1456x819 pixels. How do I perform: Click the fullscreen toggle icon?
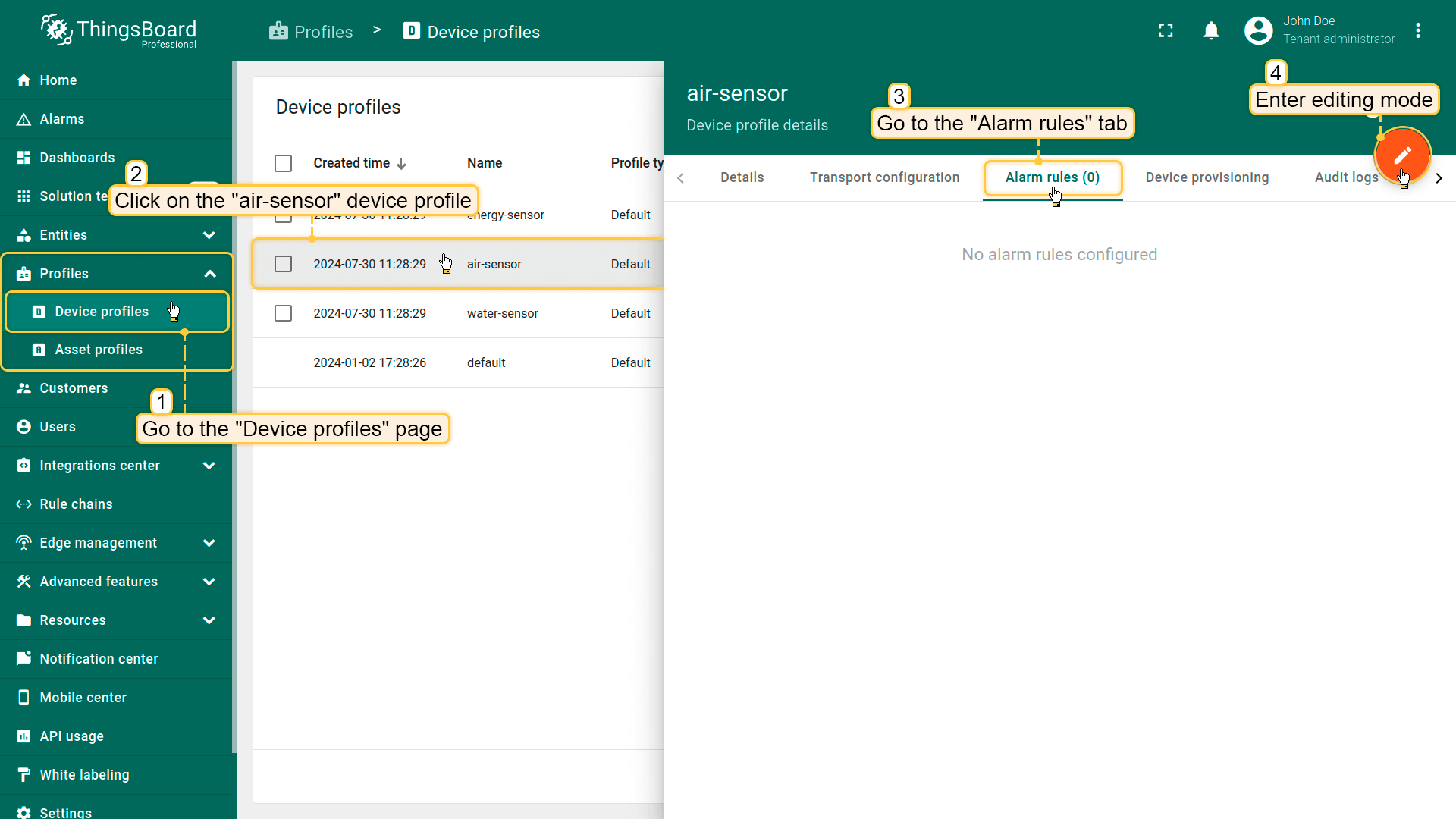pyautogui.click(x=1166, y=30)
